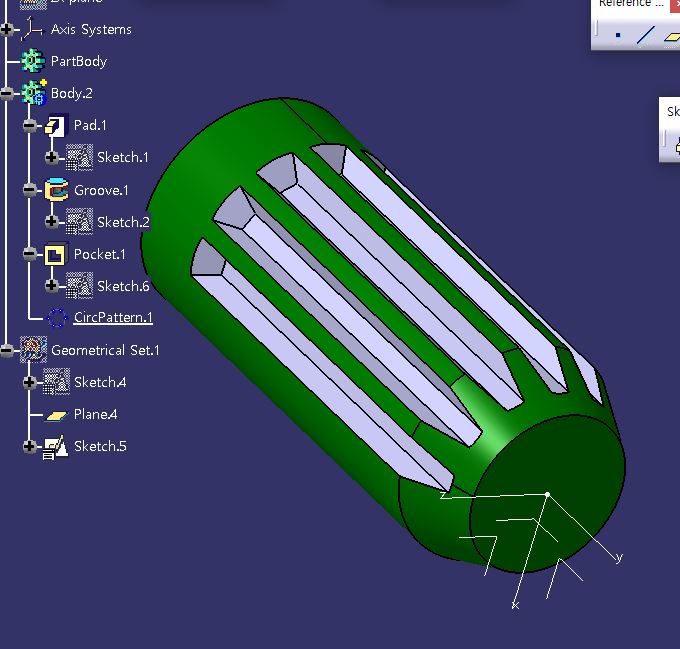This screenshot has height=649, width=680.
Task: Expand the Axis Systems node
Action: (7, 29)
